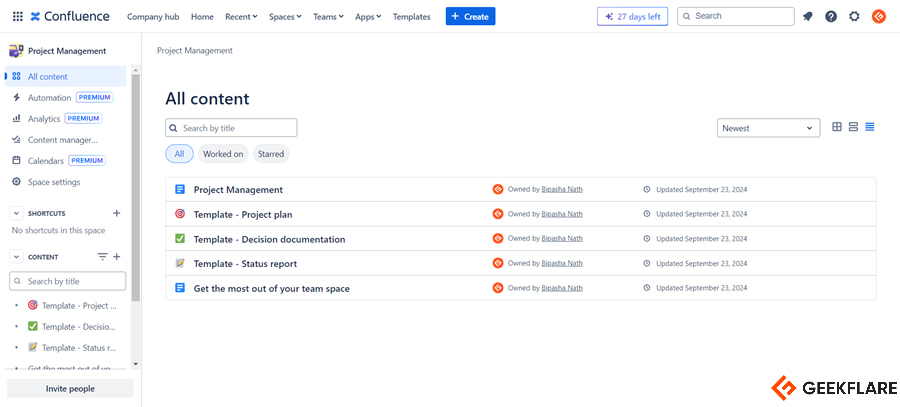This screenshot has width=900, height=407.
Task: Expand the Apps dropdown menu
Action: click(368, 17)
